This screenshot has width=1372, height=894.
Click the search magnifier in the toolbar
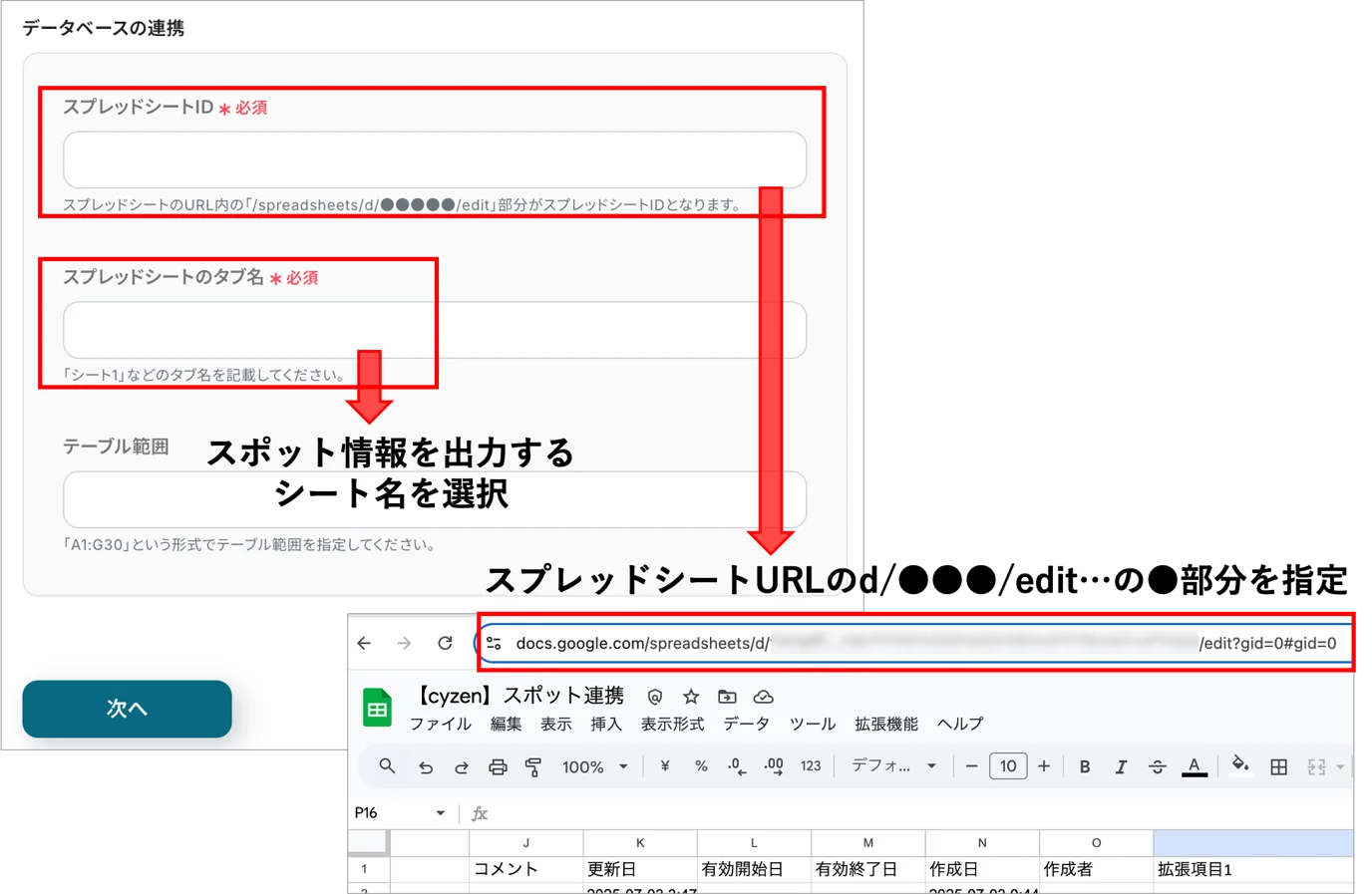click(387, 766)
